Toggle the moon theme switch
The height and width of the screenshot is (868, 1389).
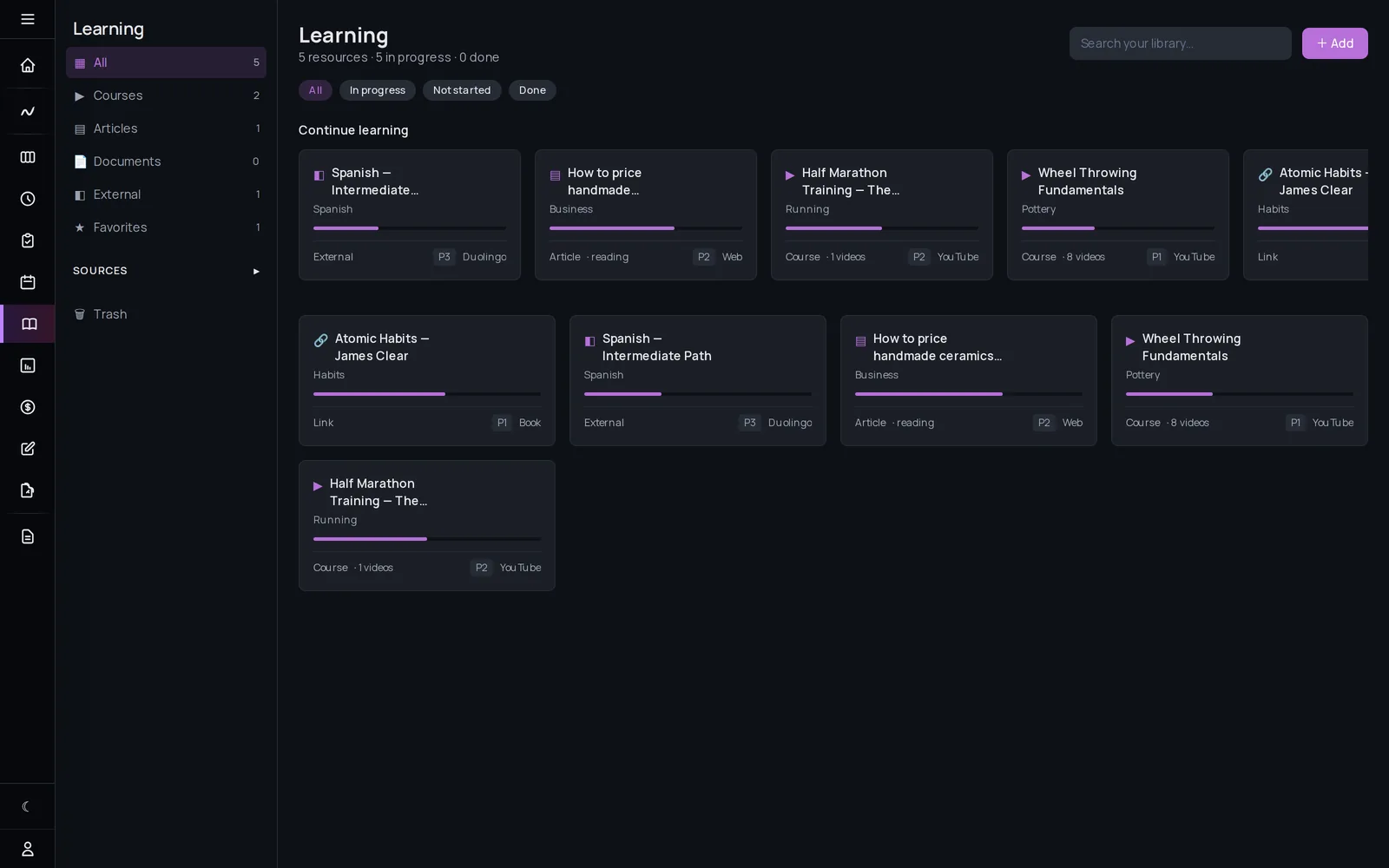[28, 806]
